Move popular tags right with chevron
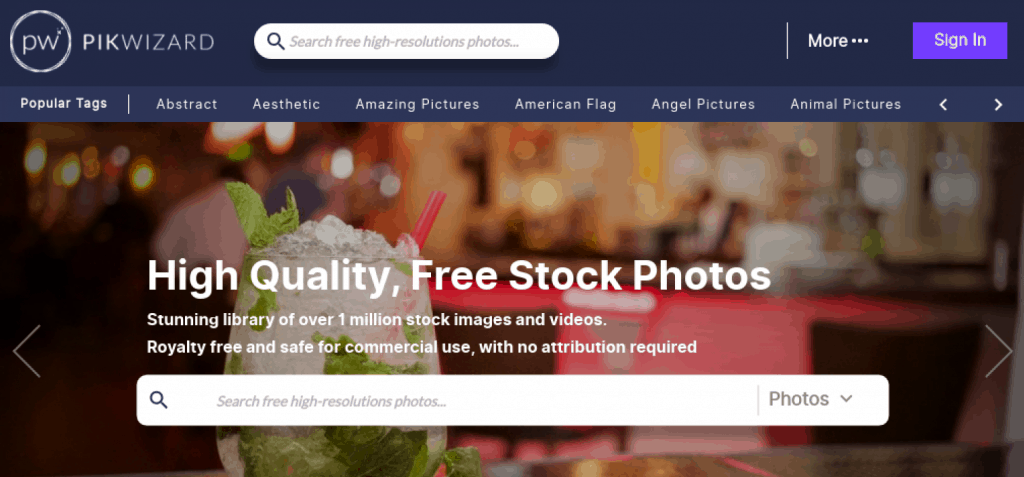The width and height of the screenshot is (1024, 477). (x=998, y=105)
